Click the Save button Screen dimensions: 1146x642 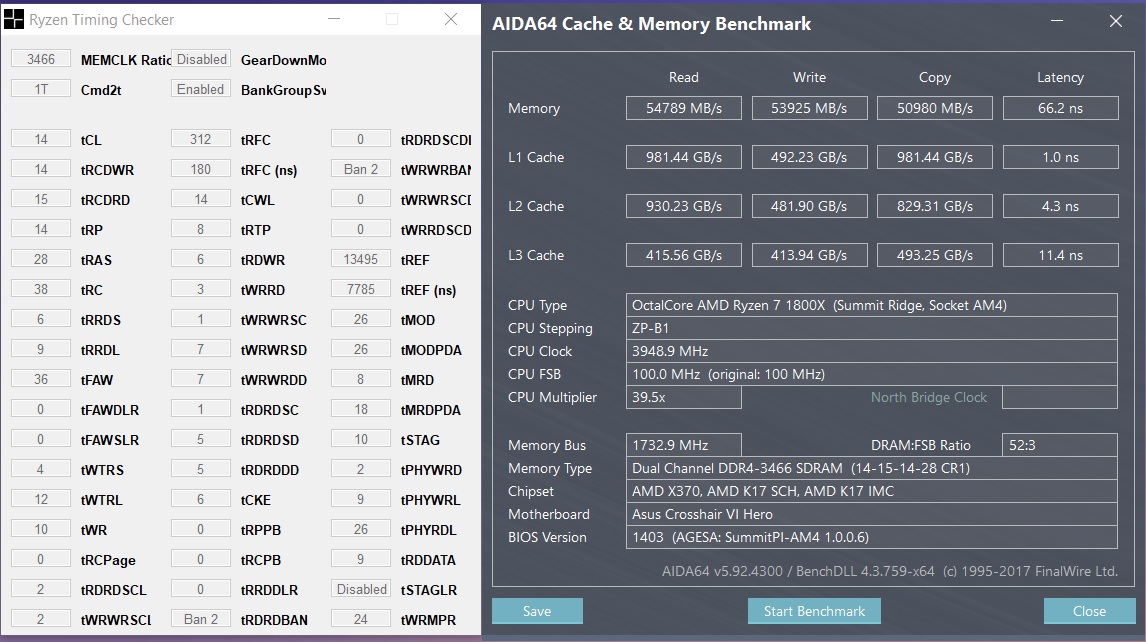[537, 611]
